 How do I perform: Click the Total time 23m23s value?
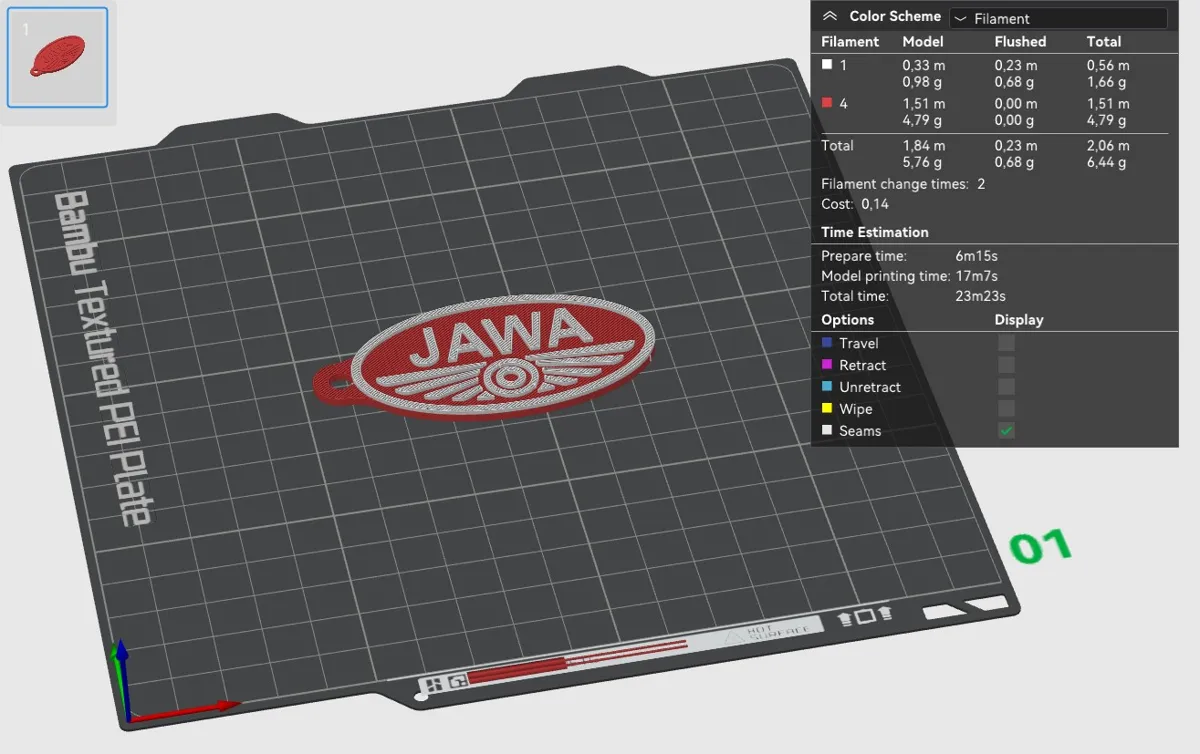tap(980, 296)
